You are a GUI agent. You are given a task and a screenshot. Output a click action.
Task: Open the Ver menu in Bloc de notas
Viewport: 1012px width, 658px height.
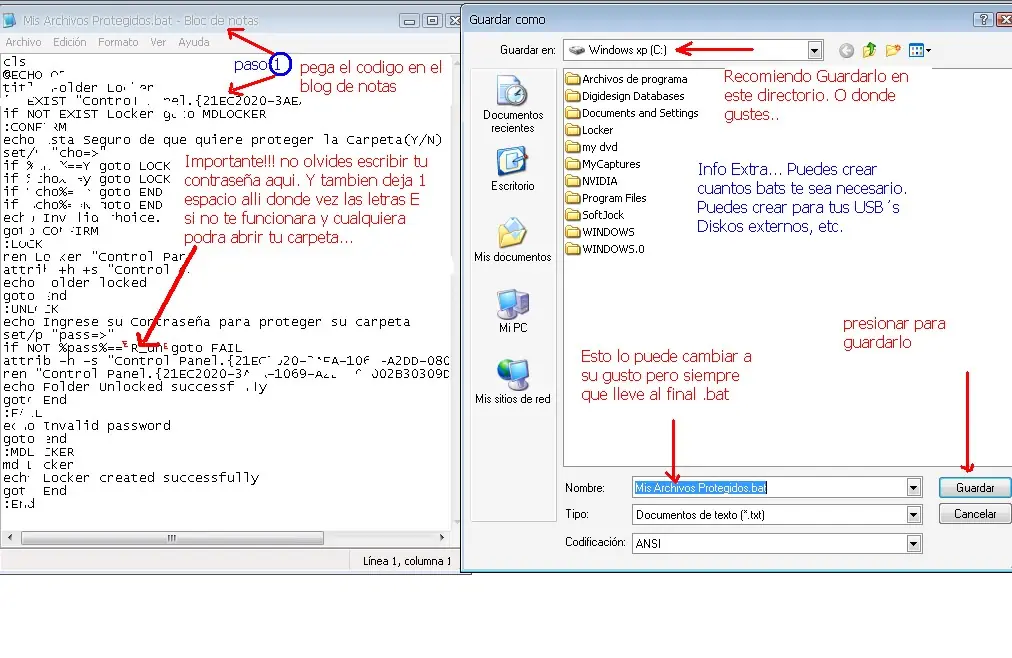coord(158,42)
